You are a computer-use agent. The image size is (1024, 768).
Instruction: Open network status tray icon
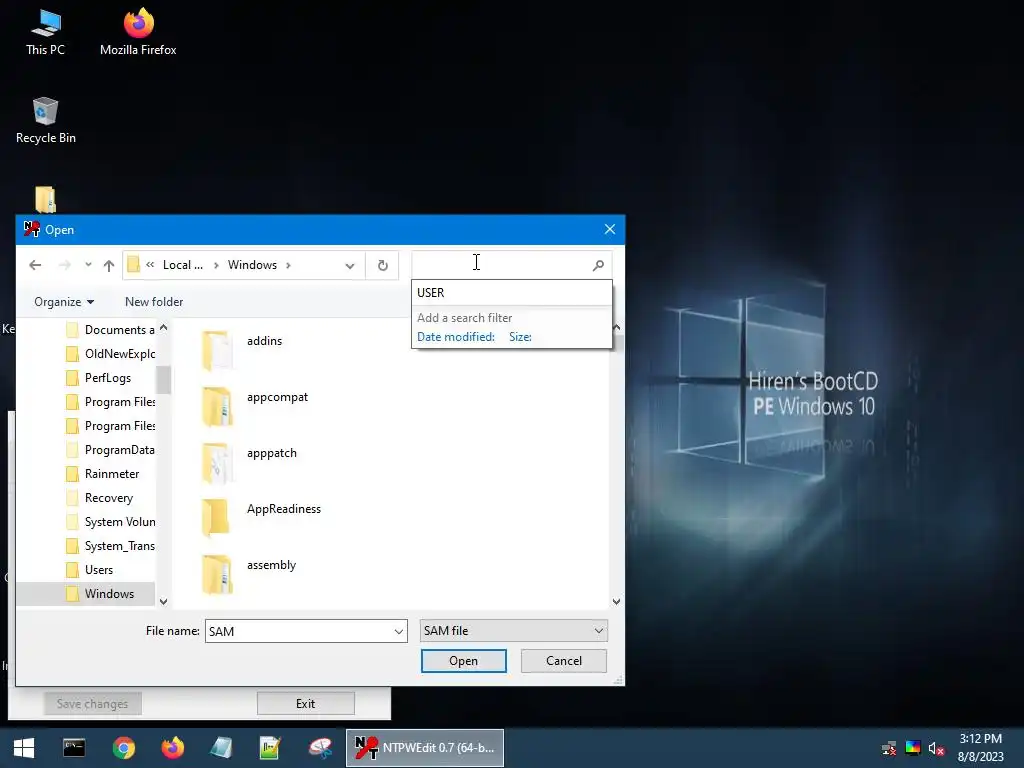point(889,748)
